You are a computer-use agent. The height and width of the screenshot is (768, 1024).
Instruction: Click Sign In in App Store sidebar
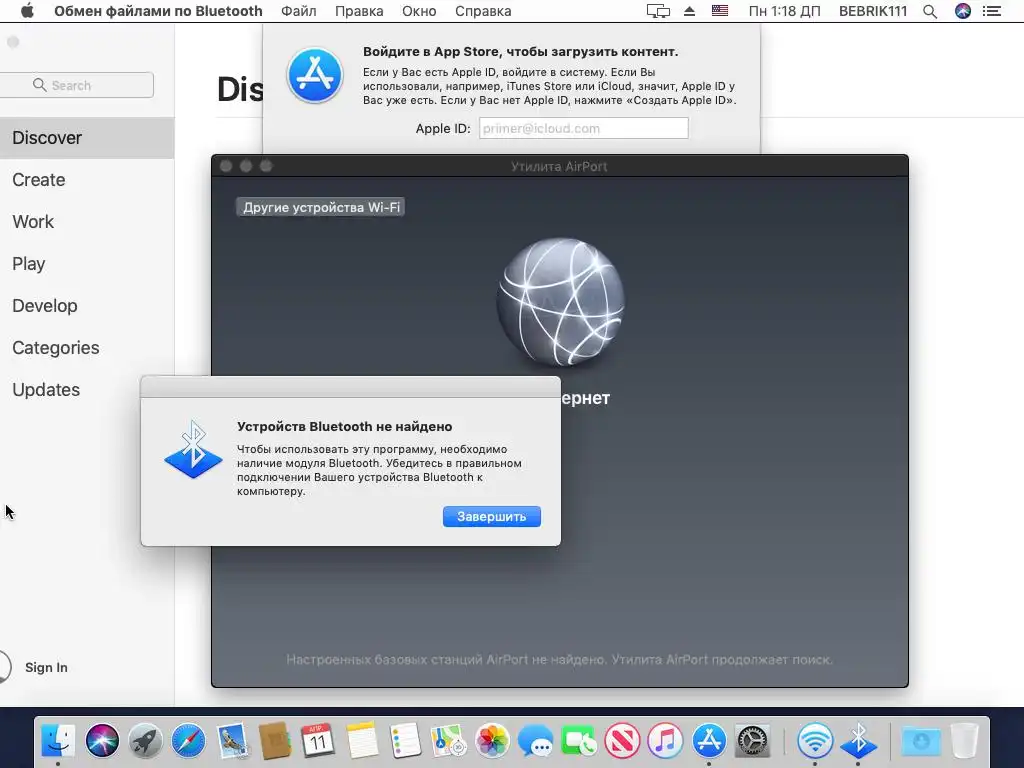point(46,667)
